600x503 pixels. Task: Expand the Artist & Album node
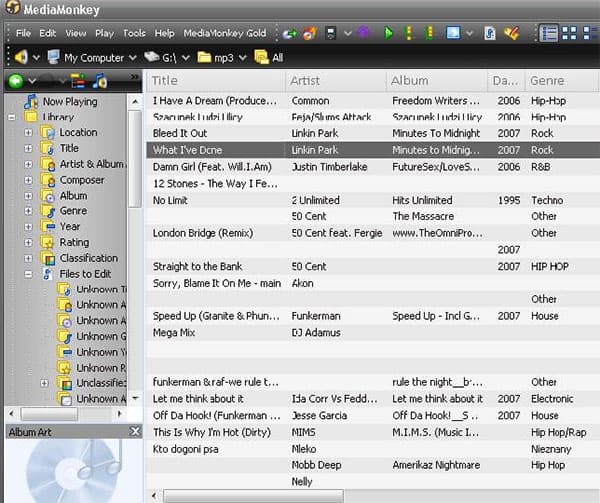(28, 164)
